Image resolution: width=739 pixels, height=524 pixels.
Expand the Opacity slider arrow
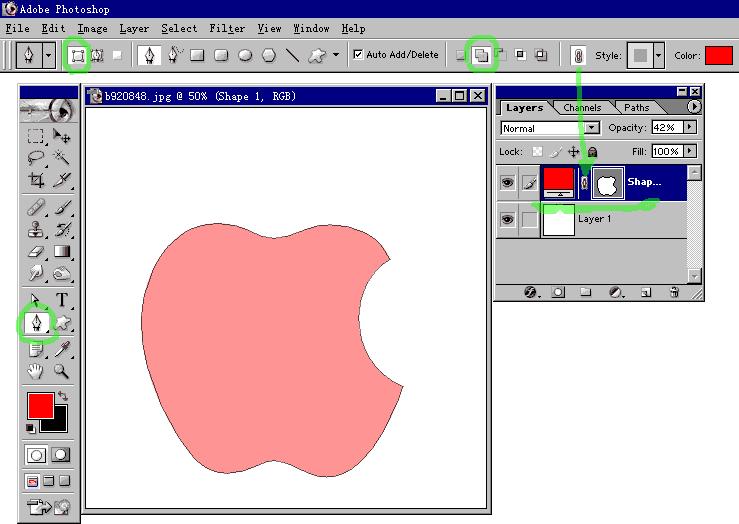[x=692, y=128]
